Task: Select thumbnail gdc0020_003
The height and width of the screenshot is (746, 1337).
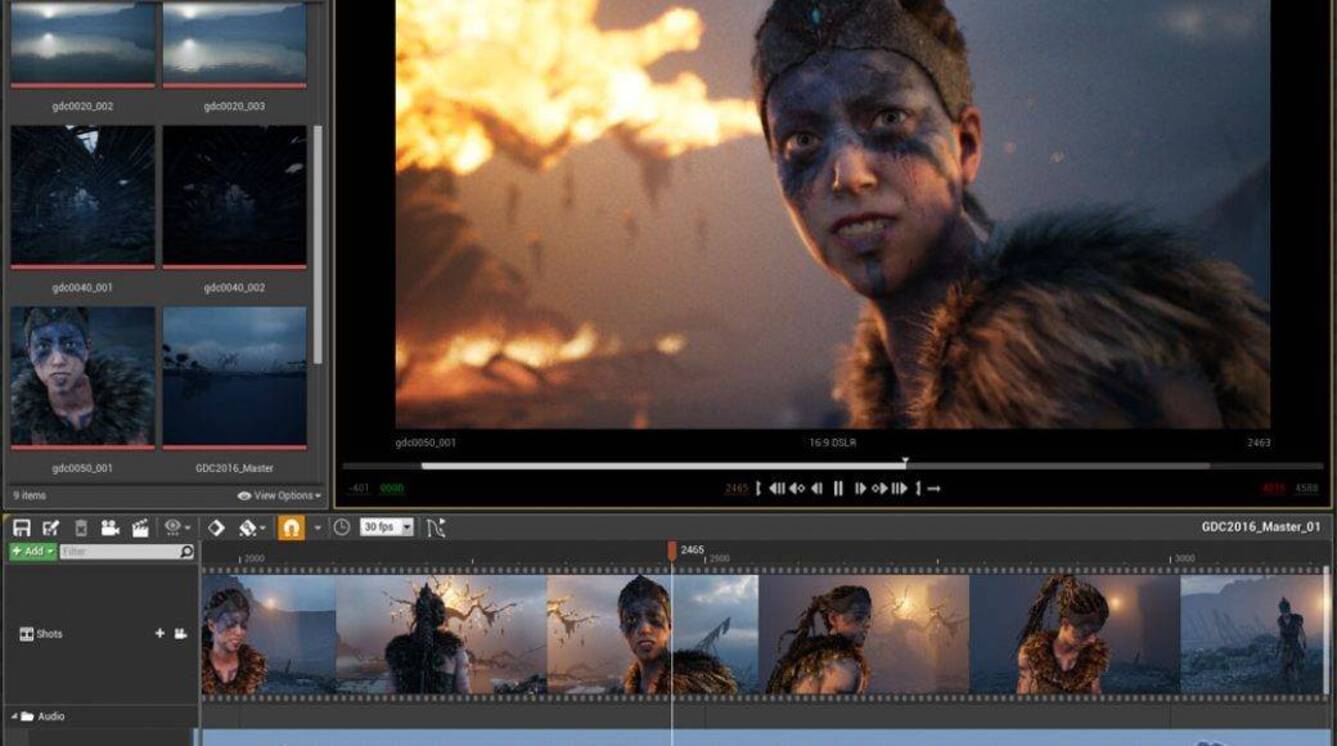Action: point(234,43)
